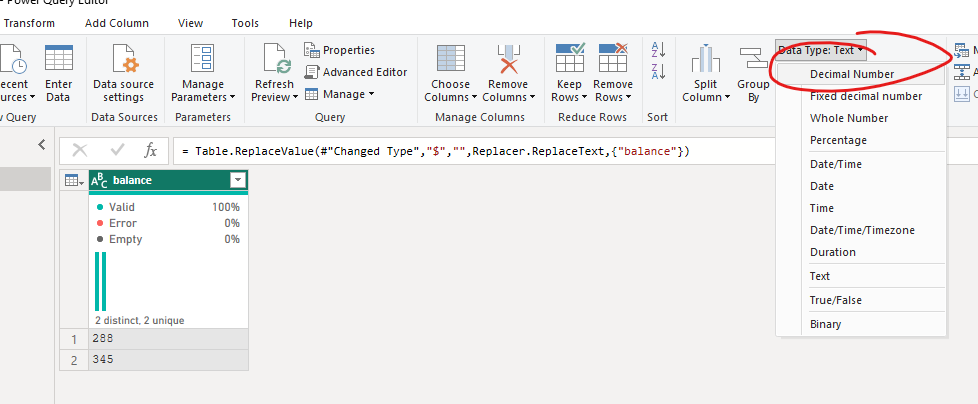Screen dimensions: 978x404
Task: Click the Split Column icon
Action: pyautogui.click(x=705, y=59)
